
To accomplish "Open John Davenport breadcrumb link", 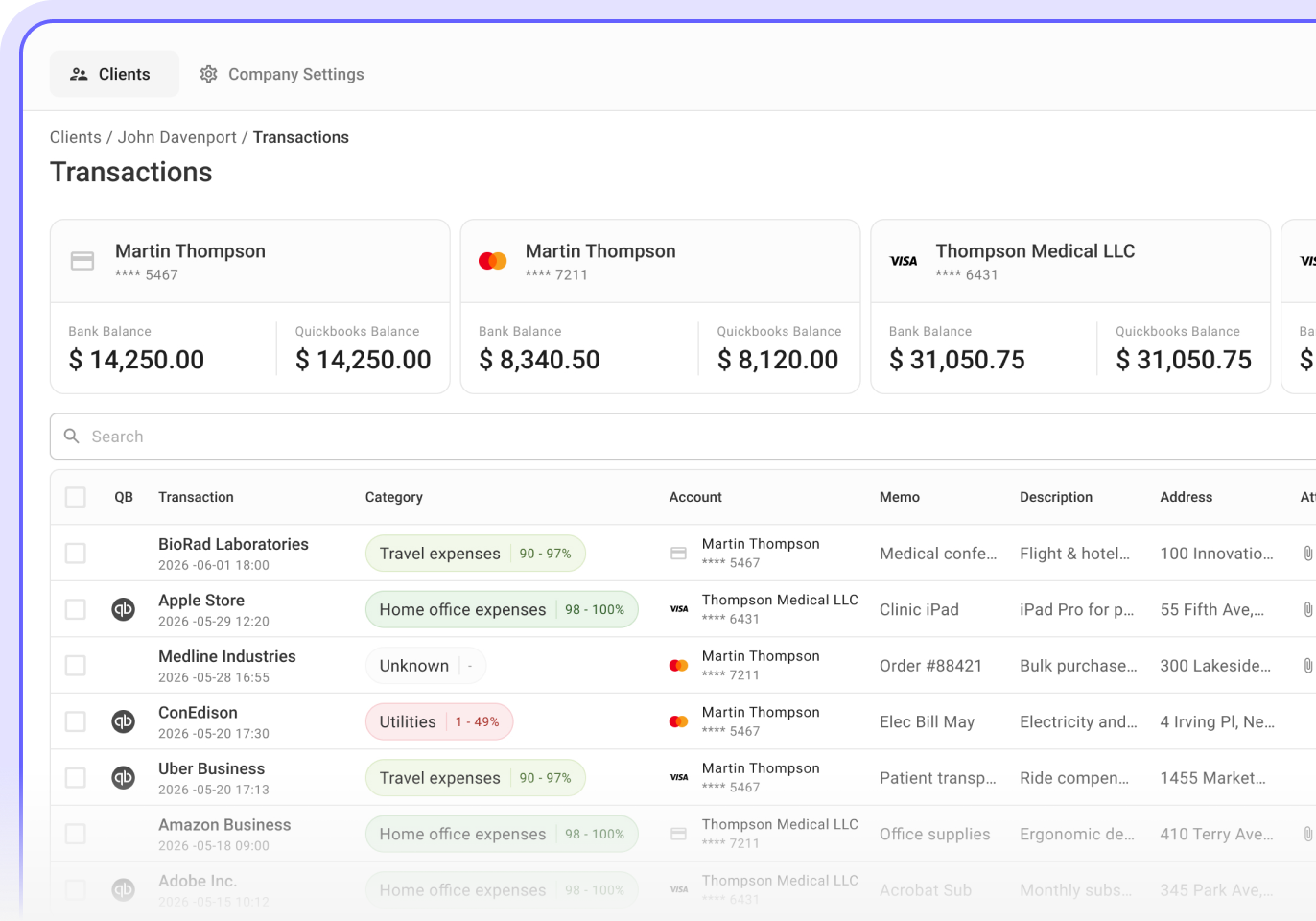I will [x=177, y=137].
